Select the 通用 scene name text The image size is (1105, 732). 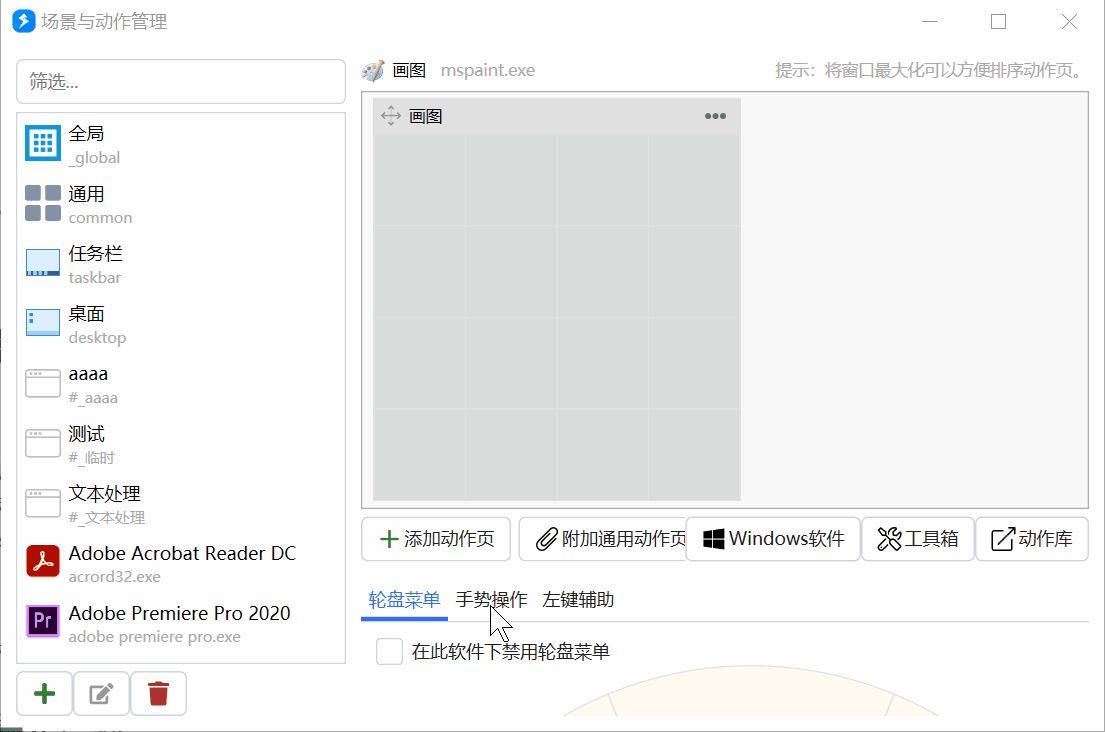coord(87,194)
